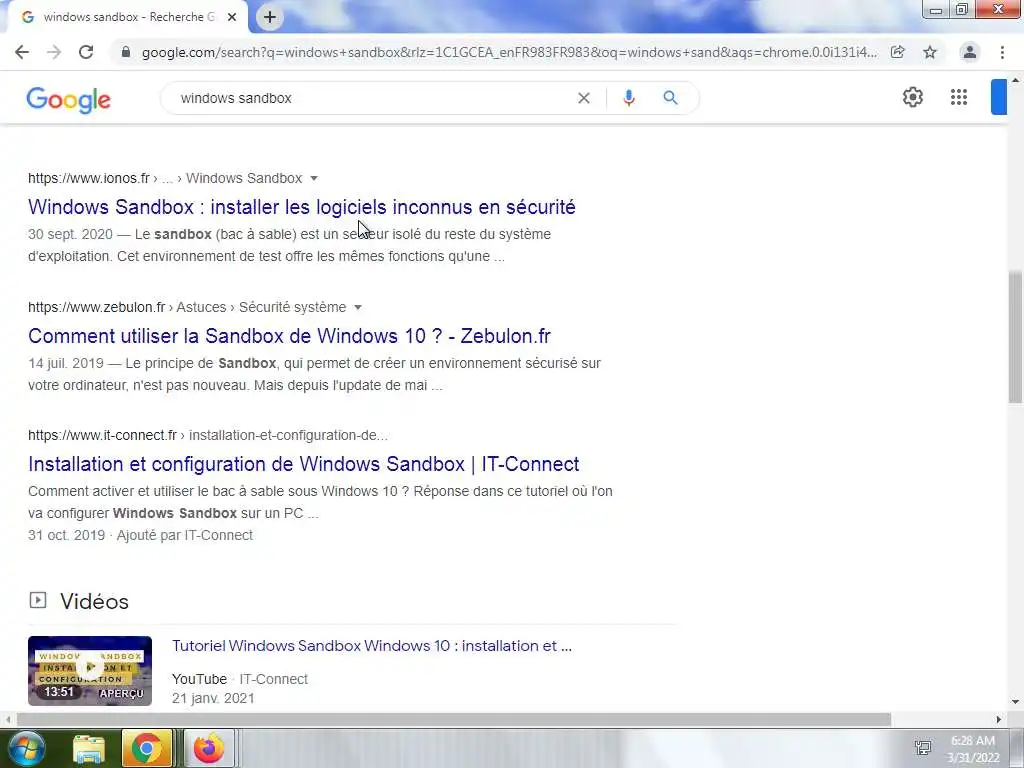Click the Vidéos section heading
1024x768 pixels.
pyautogui.click(x=94, y=601)
